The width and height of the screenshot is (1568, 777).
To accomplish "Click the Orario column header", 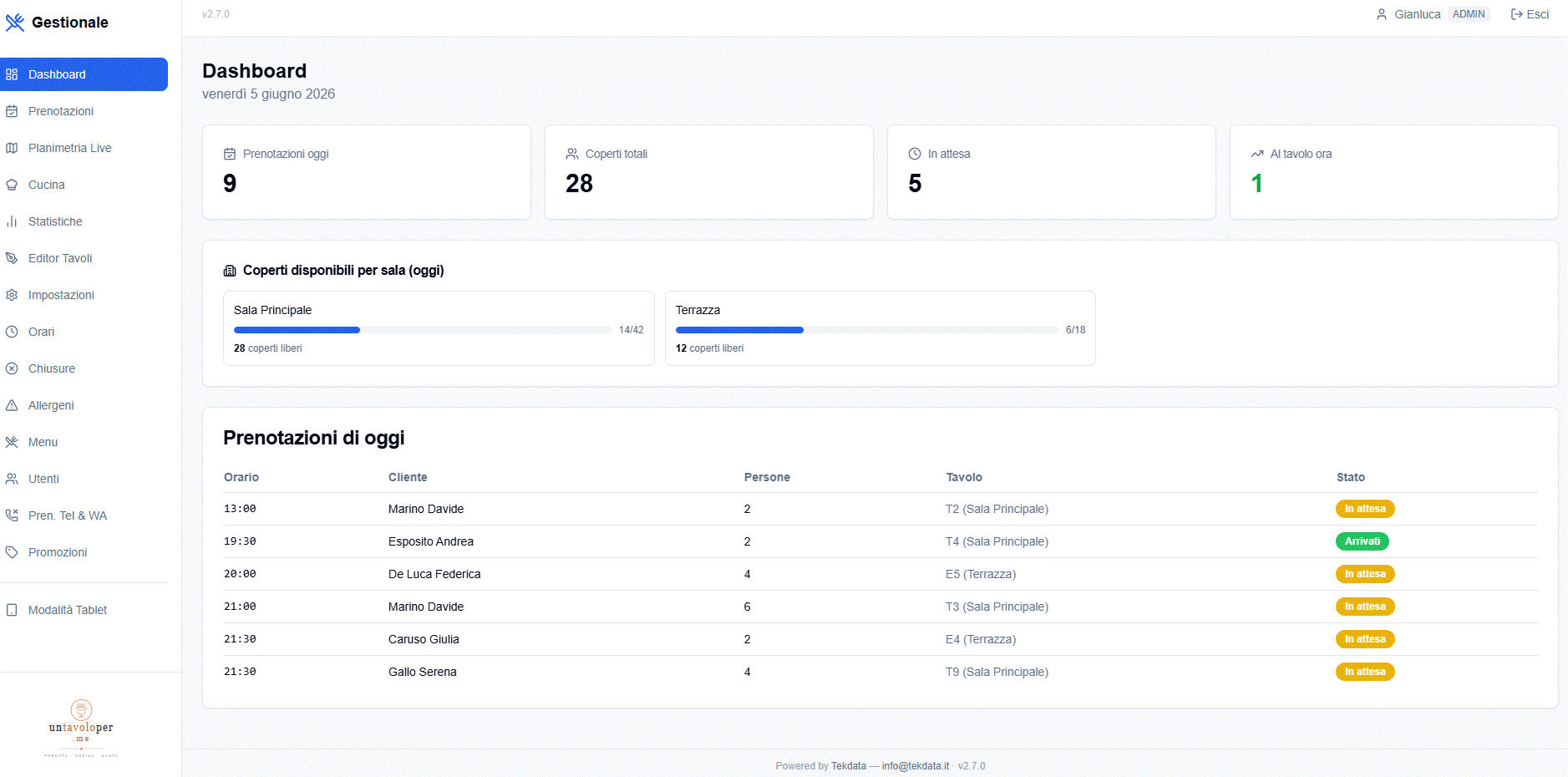I will point(241,477).
